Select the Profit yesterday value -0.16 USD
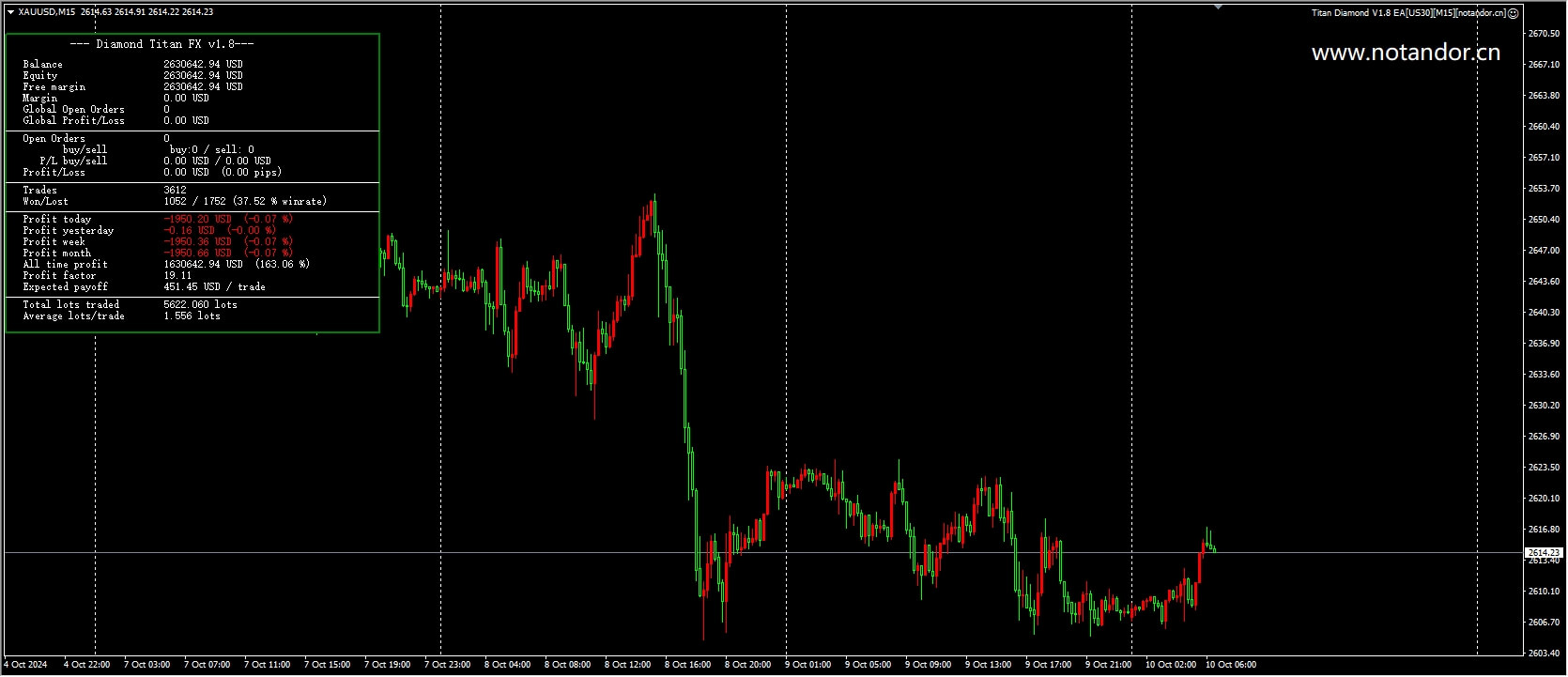Image resolution: width=1568 pixels, height=677 pixels. [x=220, y=231]
